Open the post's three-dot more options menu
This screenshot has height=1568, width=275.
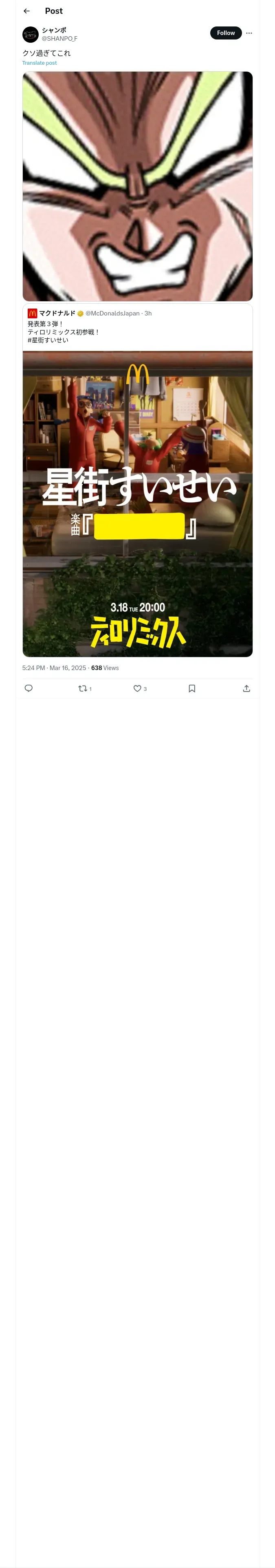249,33
